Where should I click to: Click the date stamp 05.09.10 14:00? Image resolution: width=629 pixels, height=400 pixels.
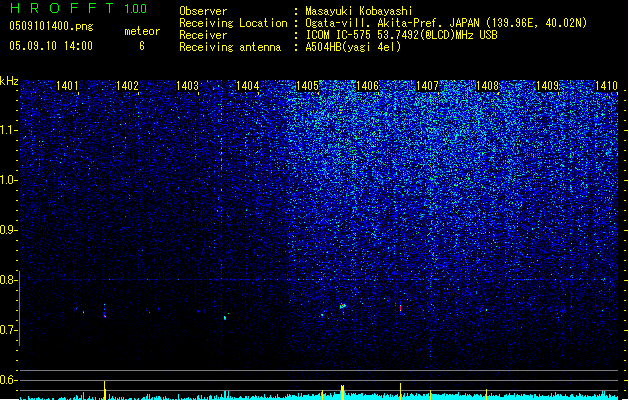tap(51, 46)
